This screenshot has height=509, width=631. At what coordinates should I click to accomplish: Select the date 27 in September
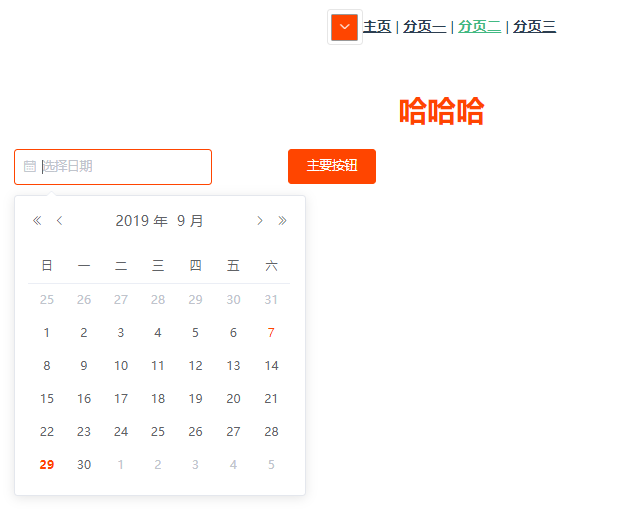(233, 432)
